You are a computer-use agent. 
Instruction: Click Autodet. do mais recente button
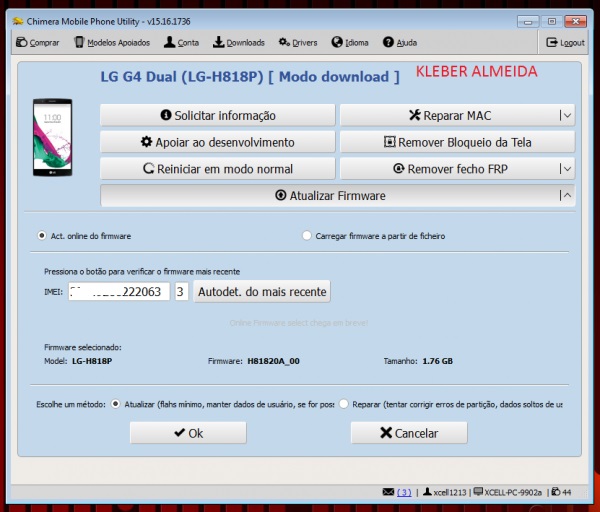click(x=262, y=292)
